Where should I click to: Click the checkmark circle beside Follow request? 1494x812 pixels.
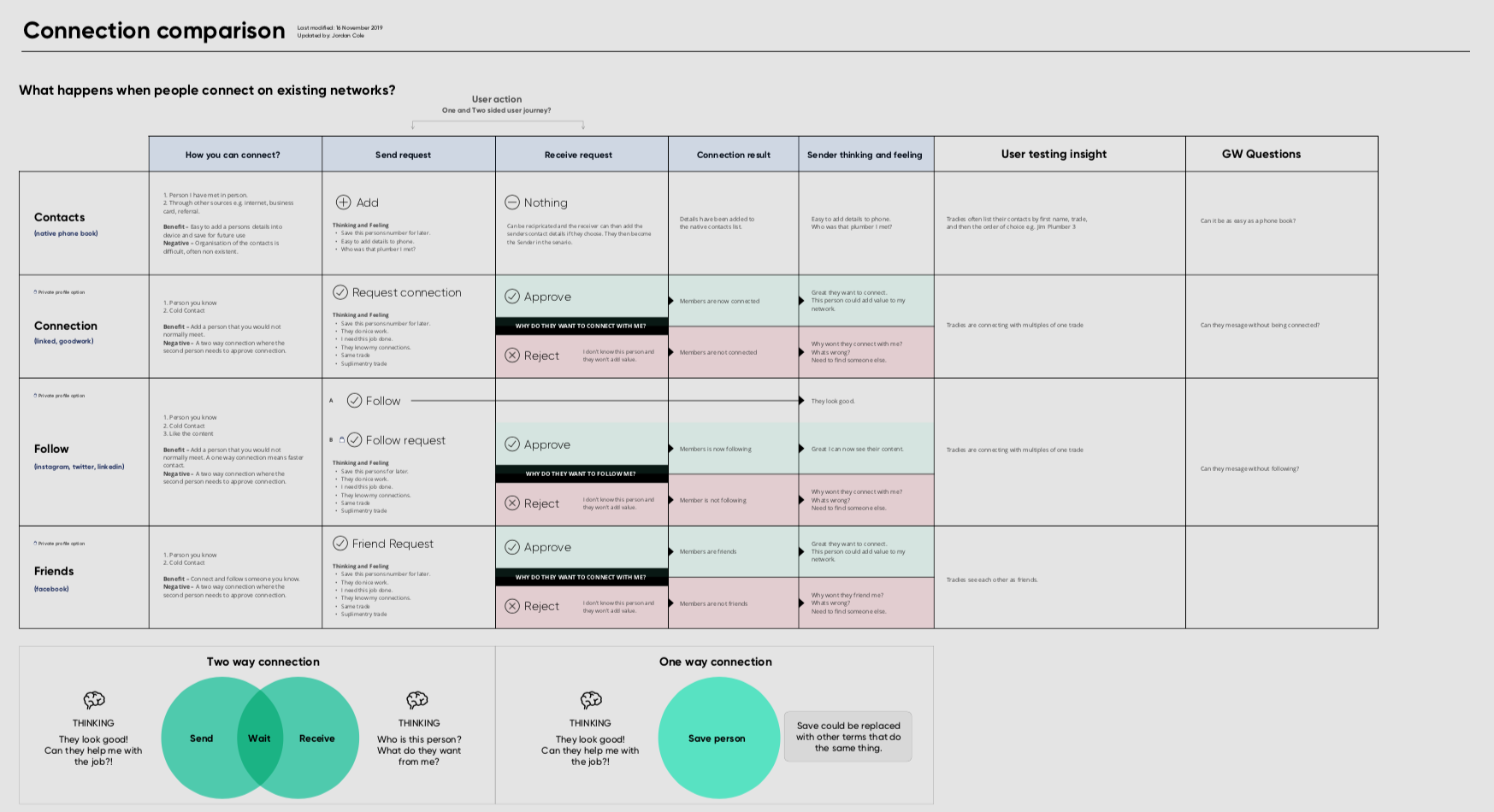pos(354,440)
